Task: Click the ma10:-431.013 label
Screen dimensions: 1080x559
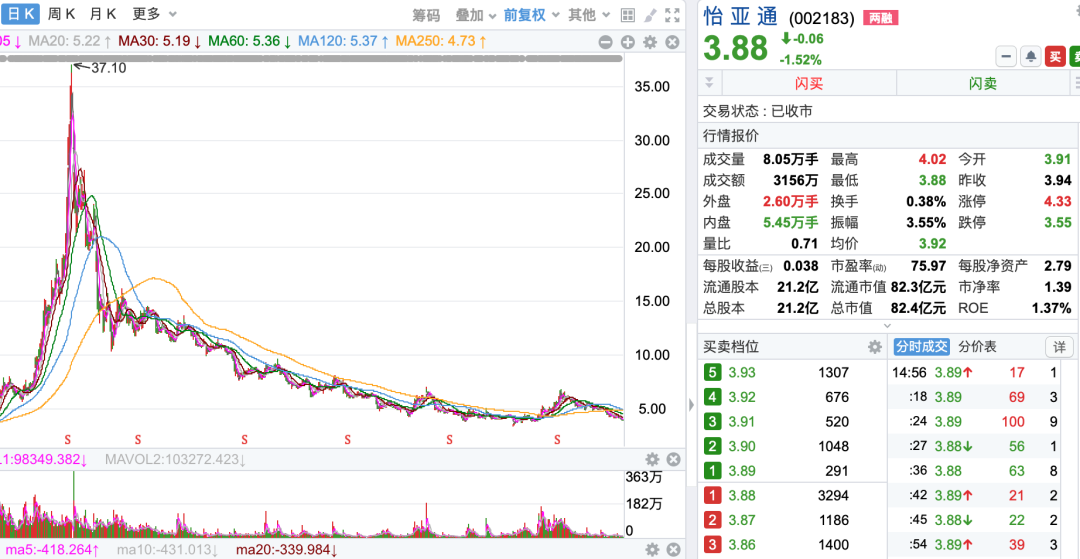Action: point(167,549)
